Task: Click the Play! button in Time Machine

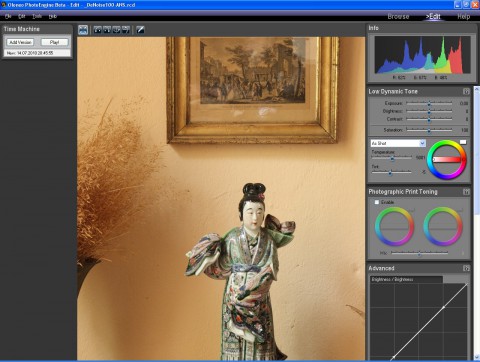Action: 54,42
